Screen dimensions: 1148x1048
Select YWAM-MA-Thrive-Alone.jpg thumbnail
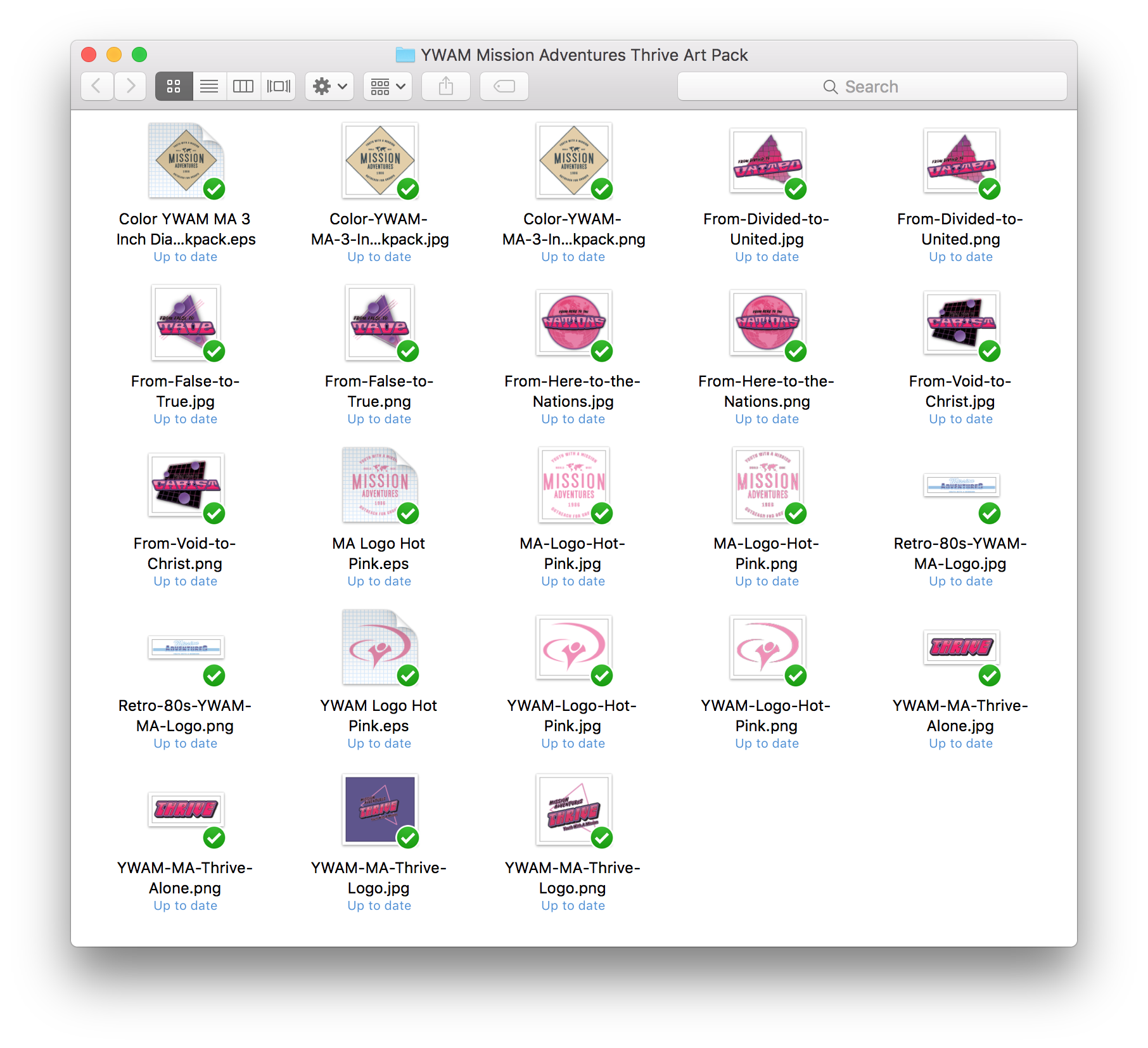[962, 647]
